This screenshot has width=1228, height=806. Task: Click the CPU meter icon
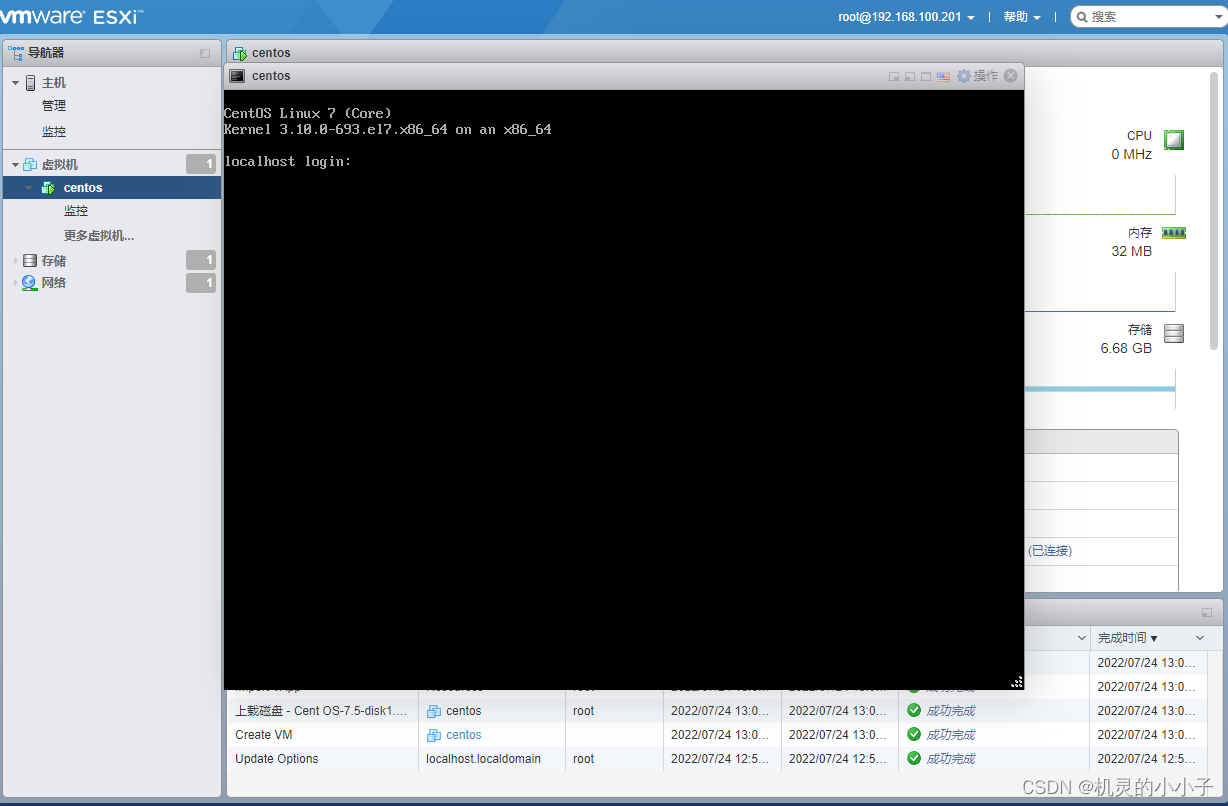click(1172, 139)
